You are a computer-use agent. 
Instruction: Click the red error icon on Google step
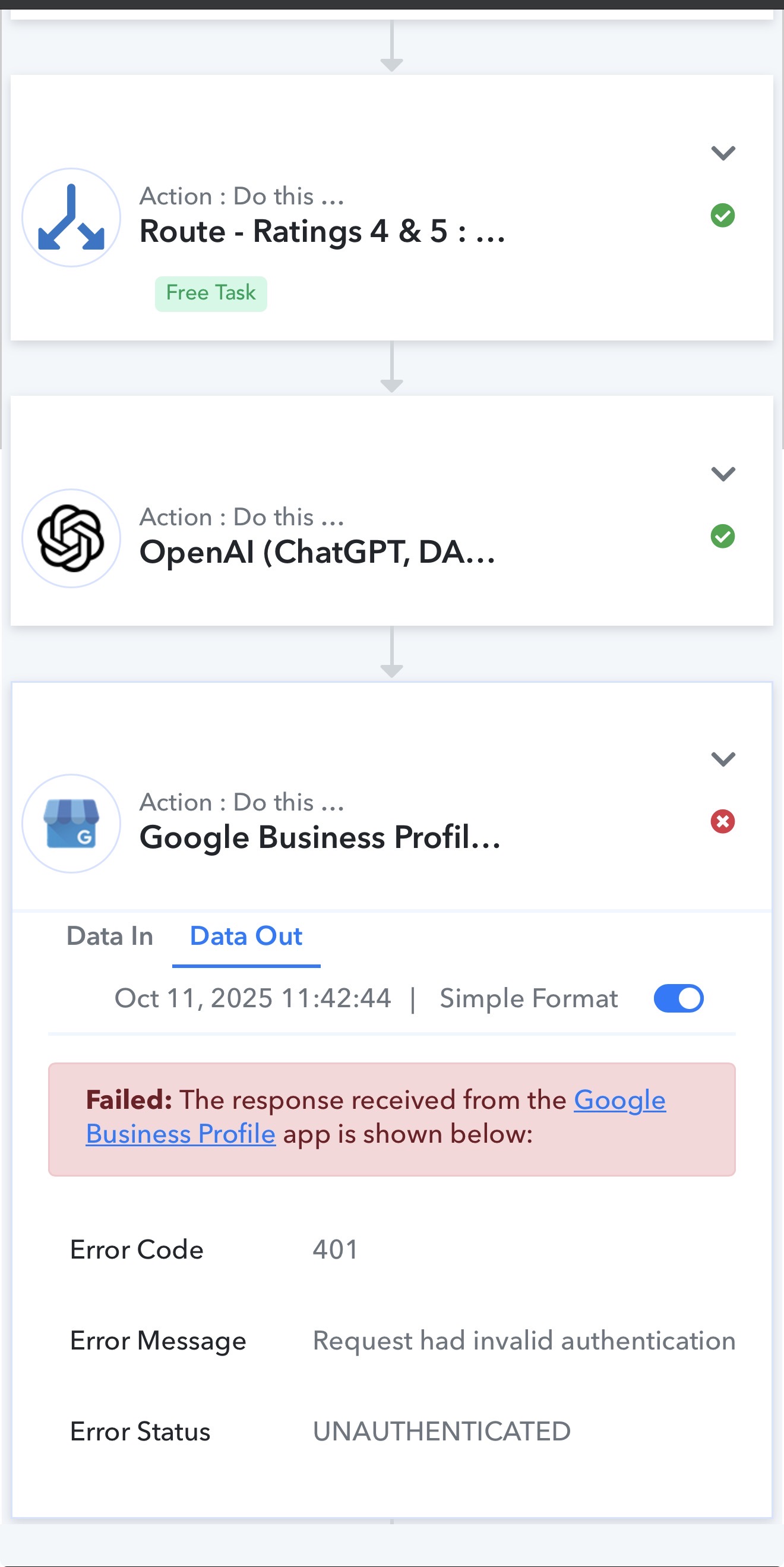(x=723, y=822)
